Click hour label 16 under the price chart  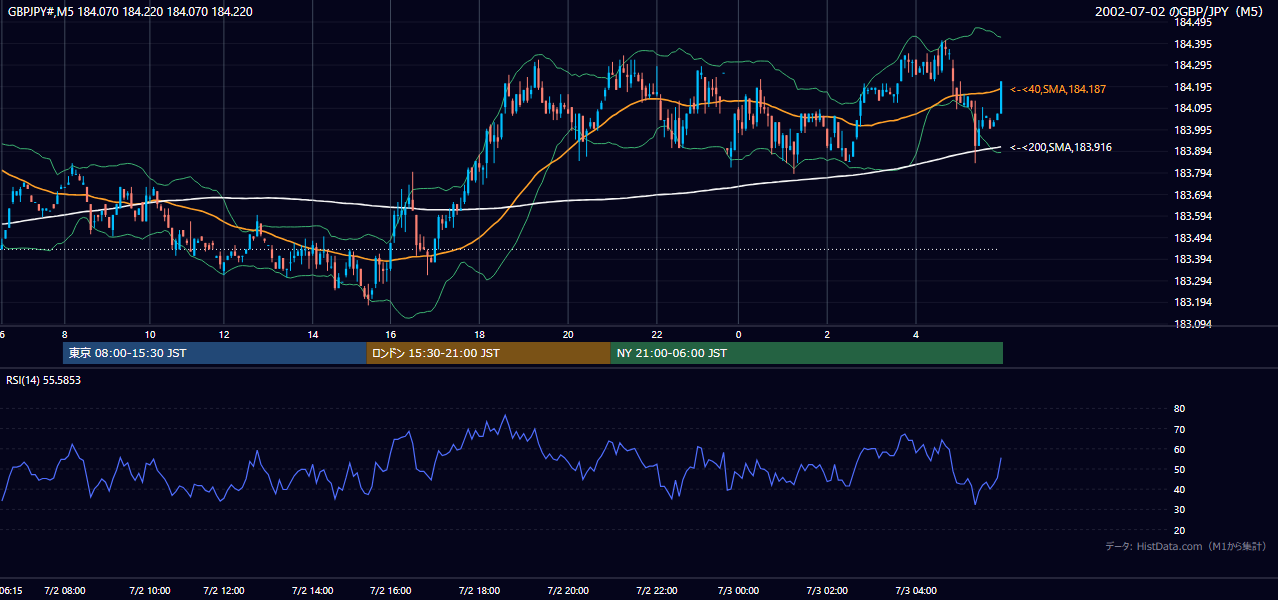[x=391, y=334]
